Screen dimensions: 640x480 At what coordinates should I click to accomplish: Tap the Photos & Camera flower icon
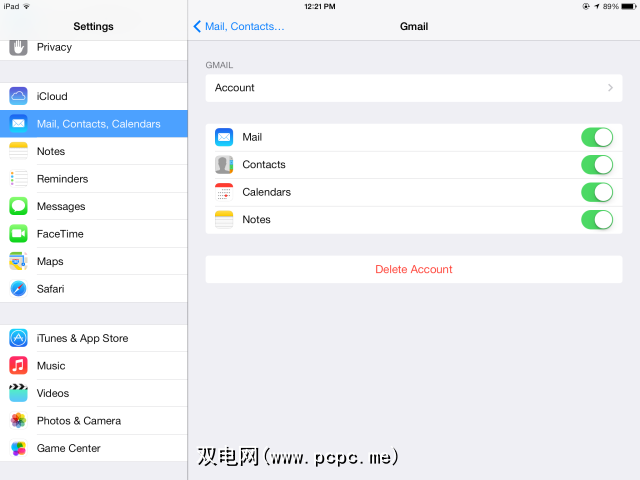point(18,420)
